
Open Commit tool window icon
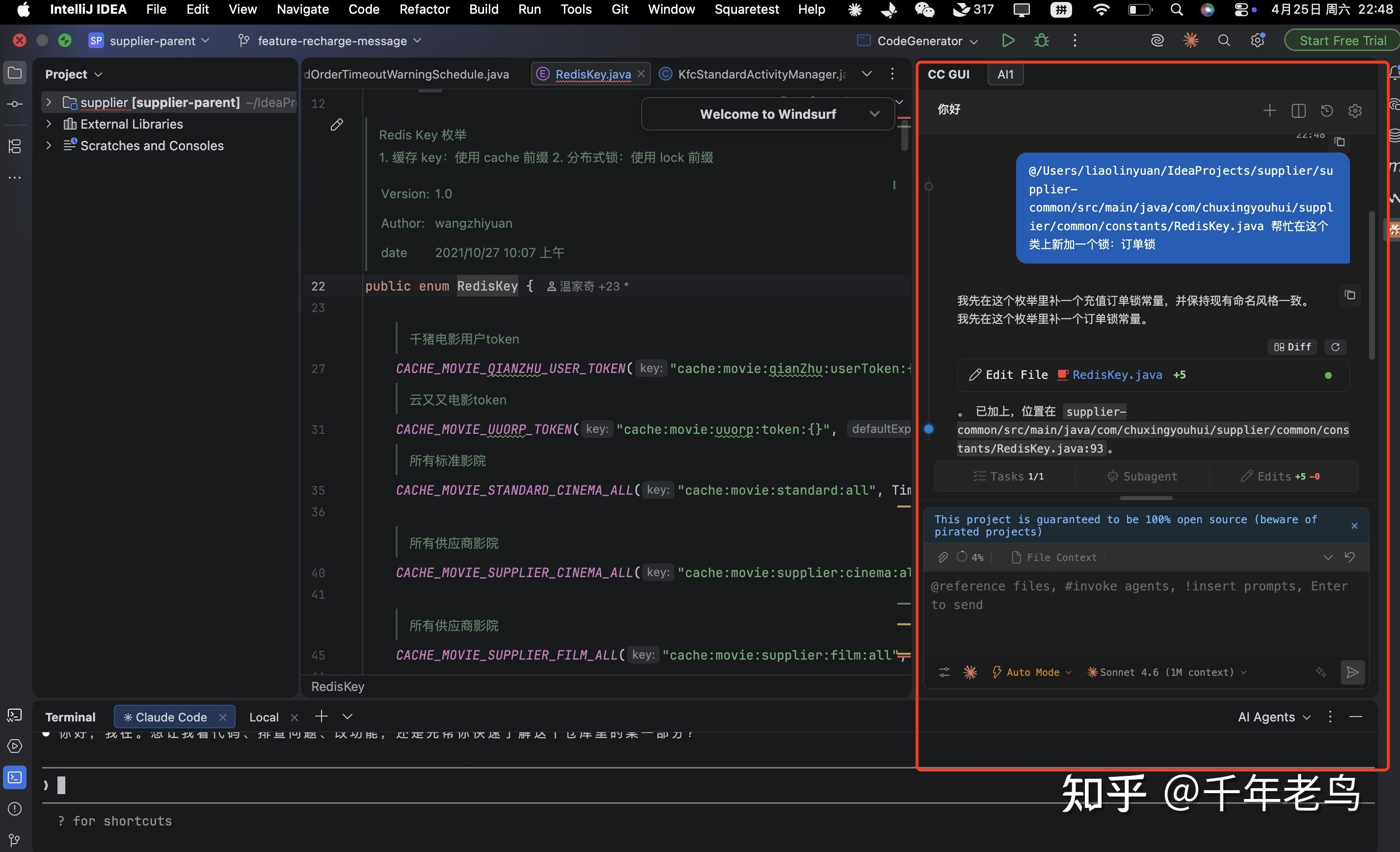click(x=15, y=104)
